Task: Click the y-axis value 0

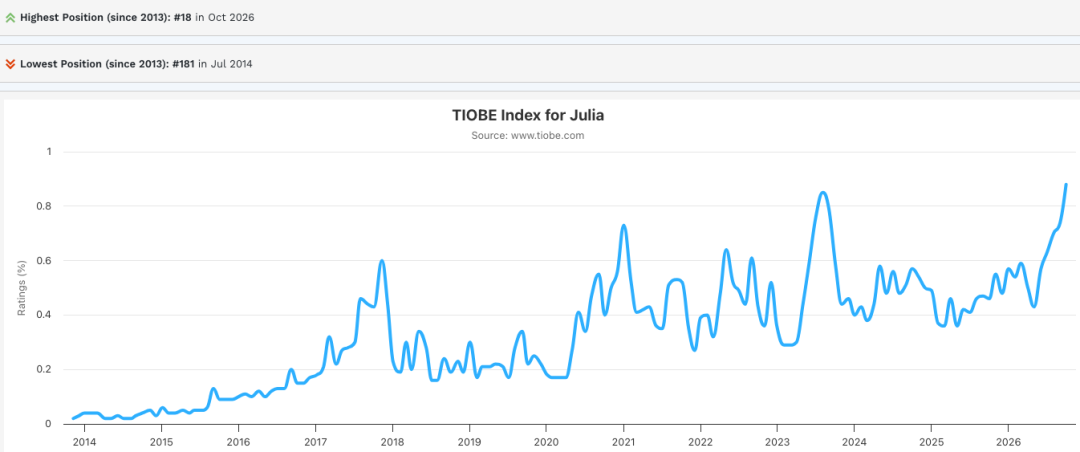Action: (x=49, y=424)
